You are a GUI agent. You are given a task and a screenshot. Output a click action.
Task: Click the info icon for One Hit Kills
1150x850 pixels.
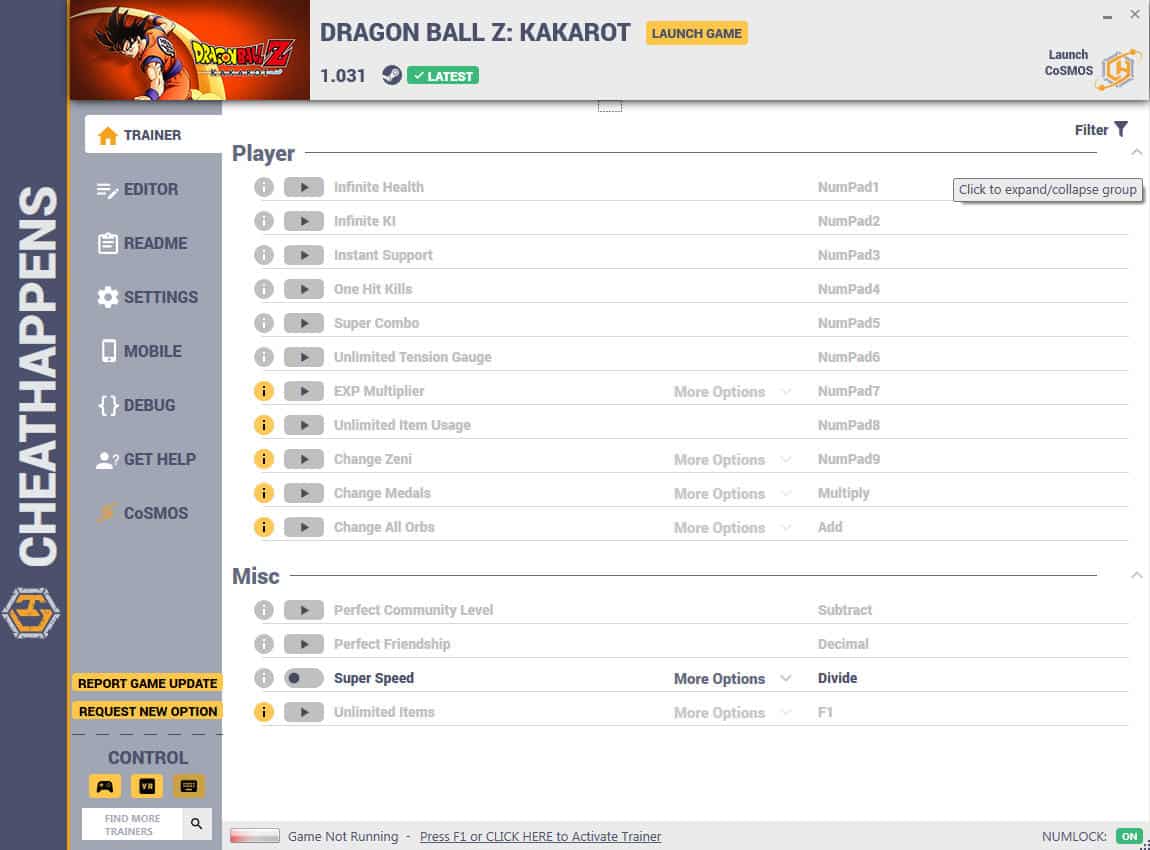264,289
